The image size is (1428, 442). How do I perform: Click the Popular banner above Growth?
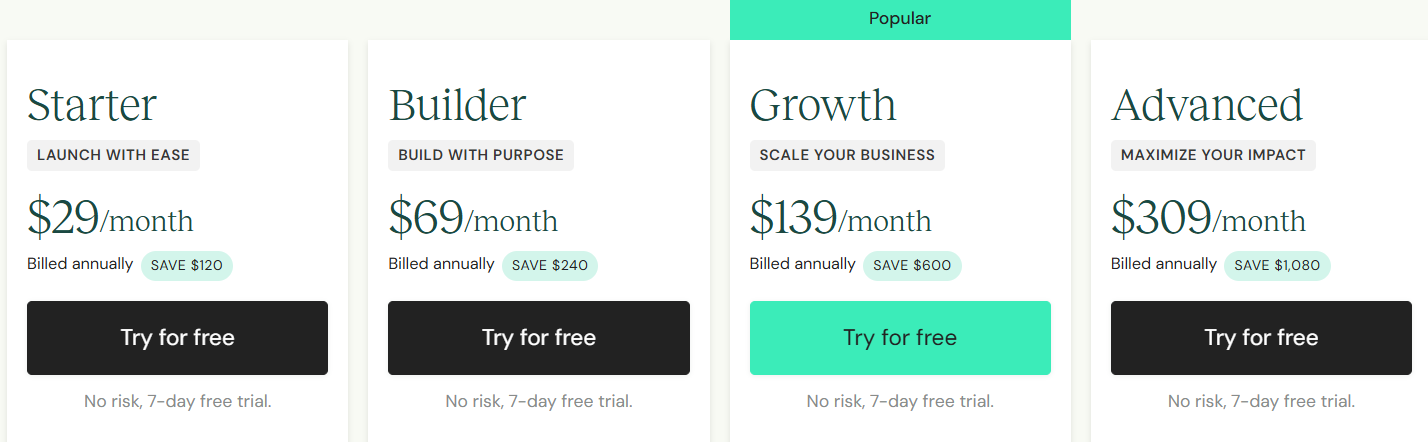[x=900, y=19]
